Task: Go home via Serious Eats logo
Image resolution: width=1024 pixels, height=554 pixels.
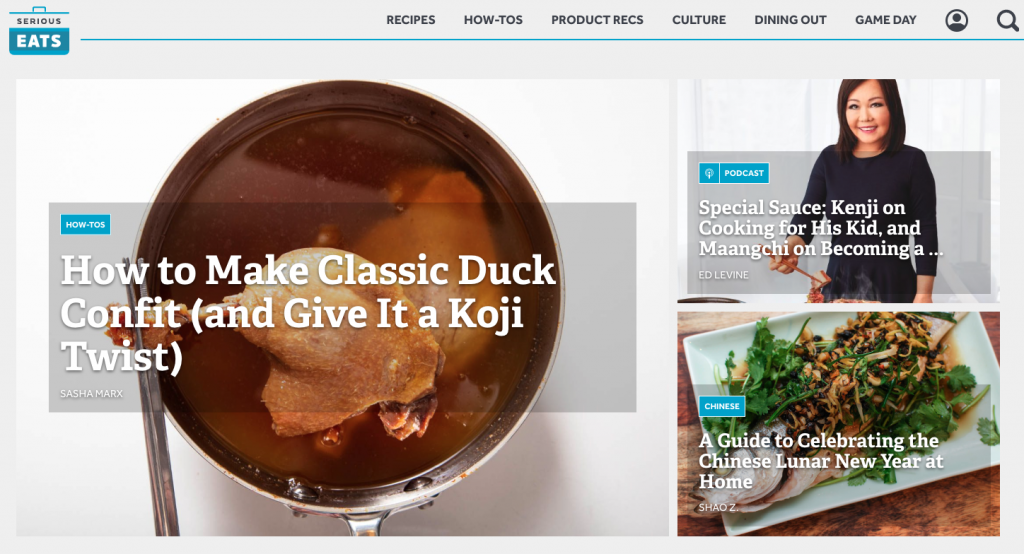Action: click(39, 31)
